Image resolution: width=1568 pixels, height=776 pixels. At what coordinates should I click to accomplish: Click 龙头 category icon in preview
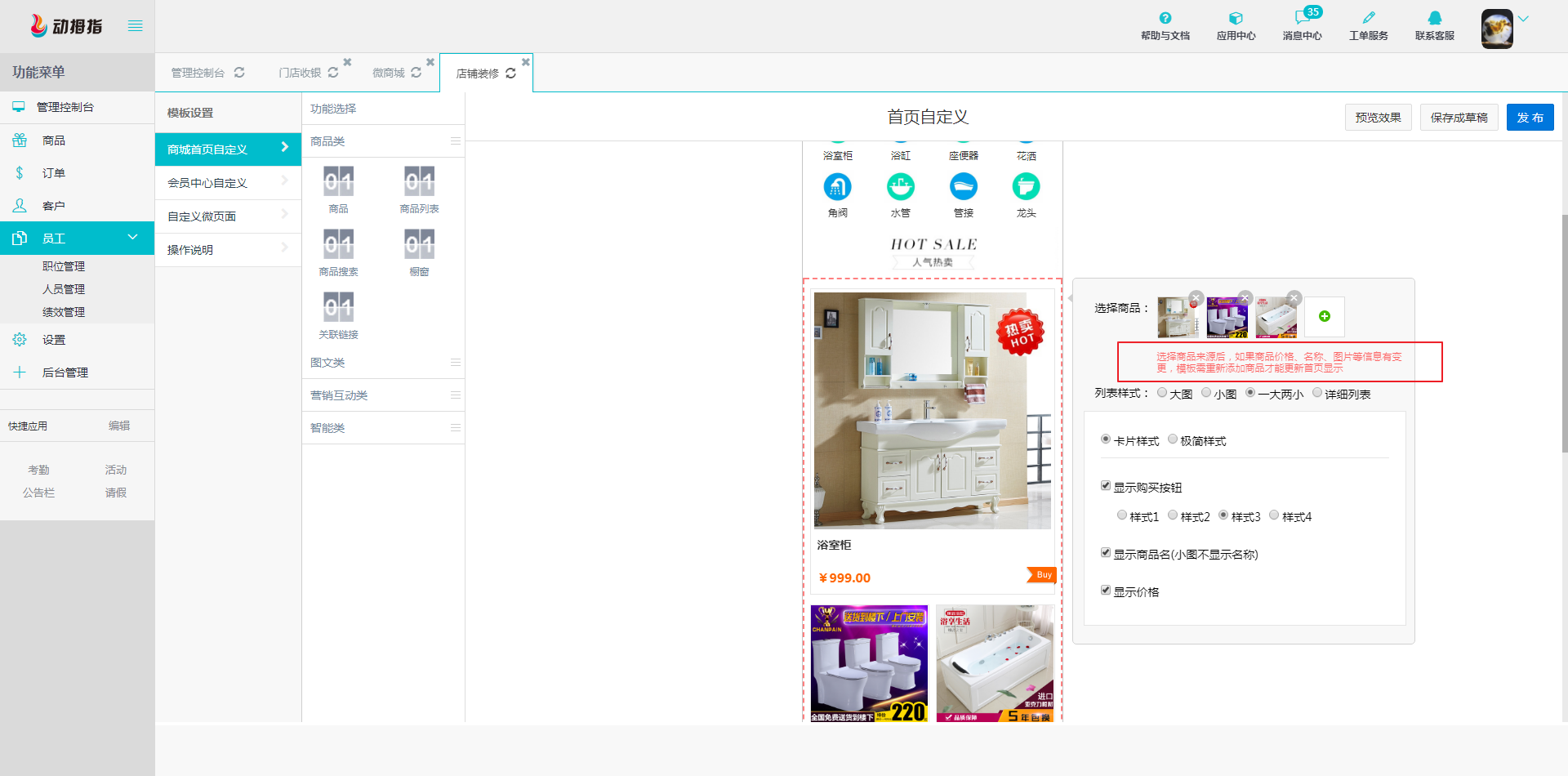point(1027,187)
